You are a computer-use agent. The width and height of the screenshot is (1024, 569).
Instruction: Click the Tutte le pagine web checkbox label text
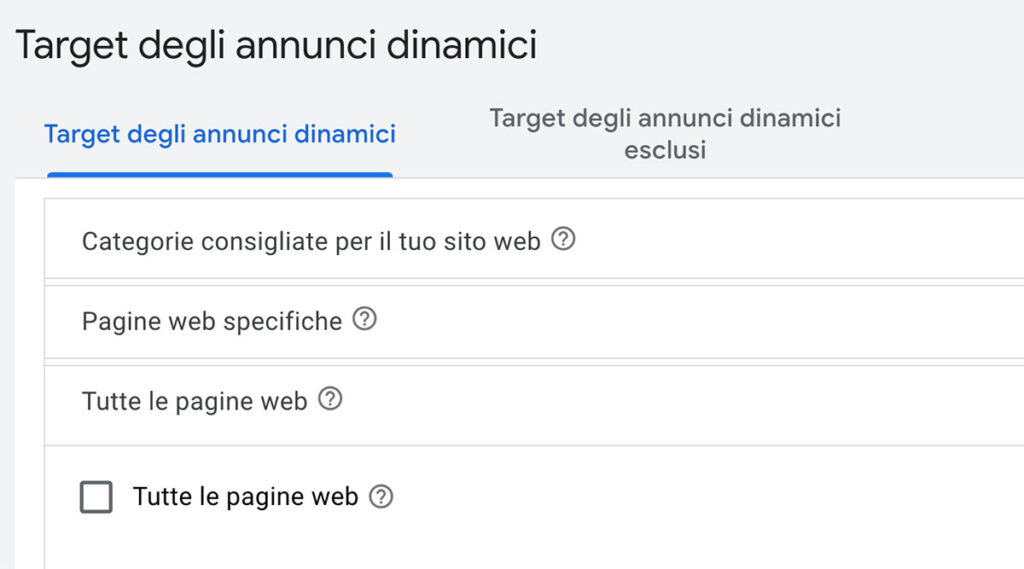pos(245,497)
